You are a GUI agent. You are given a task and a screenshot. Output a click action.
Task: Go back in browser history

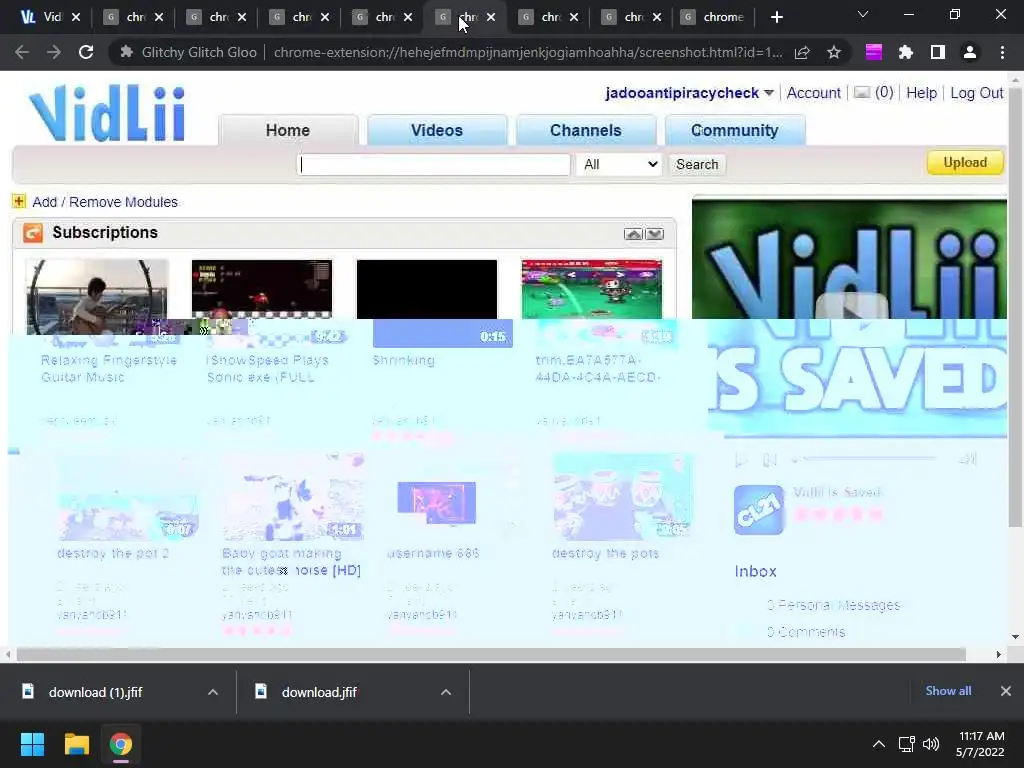[x=22, y=52]
